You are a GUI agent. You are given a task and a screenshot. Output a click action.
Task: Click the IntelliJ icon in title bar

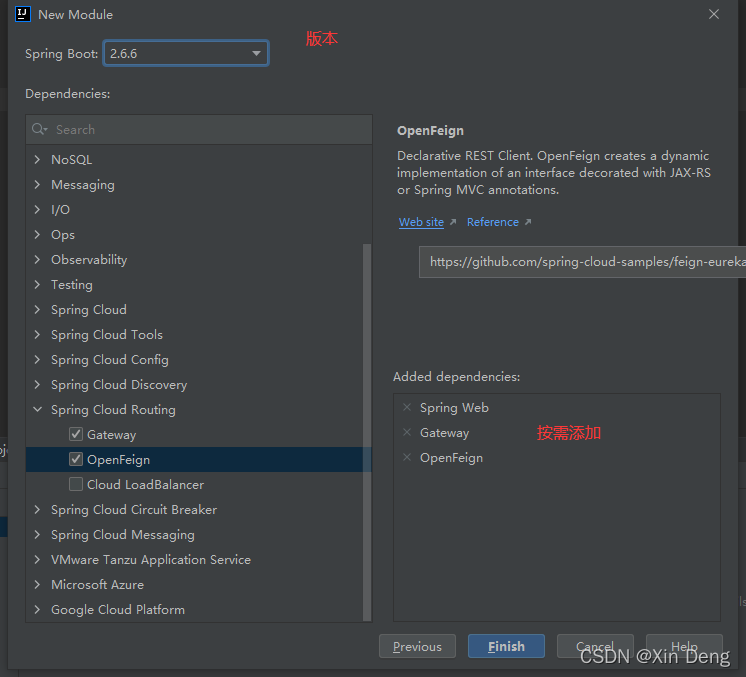(23, 14)
